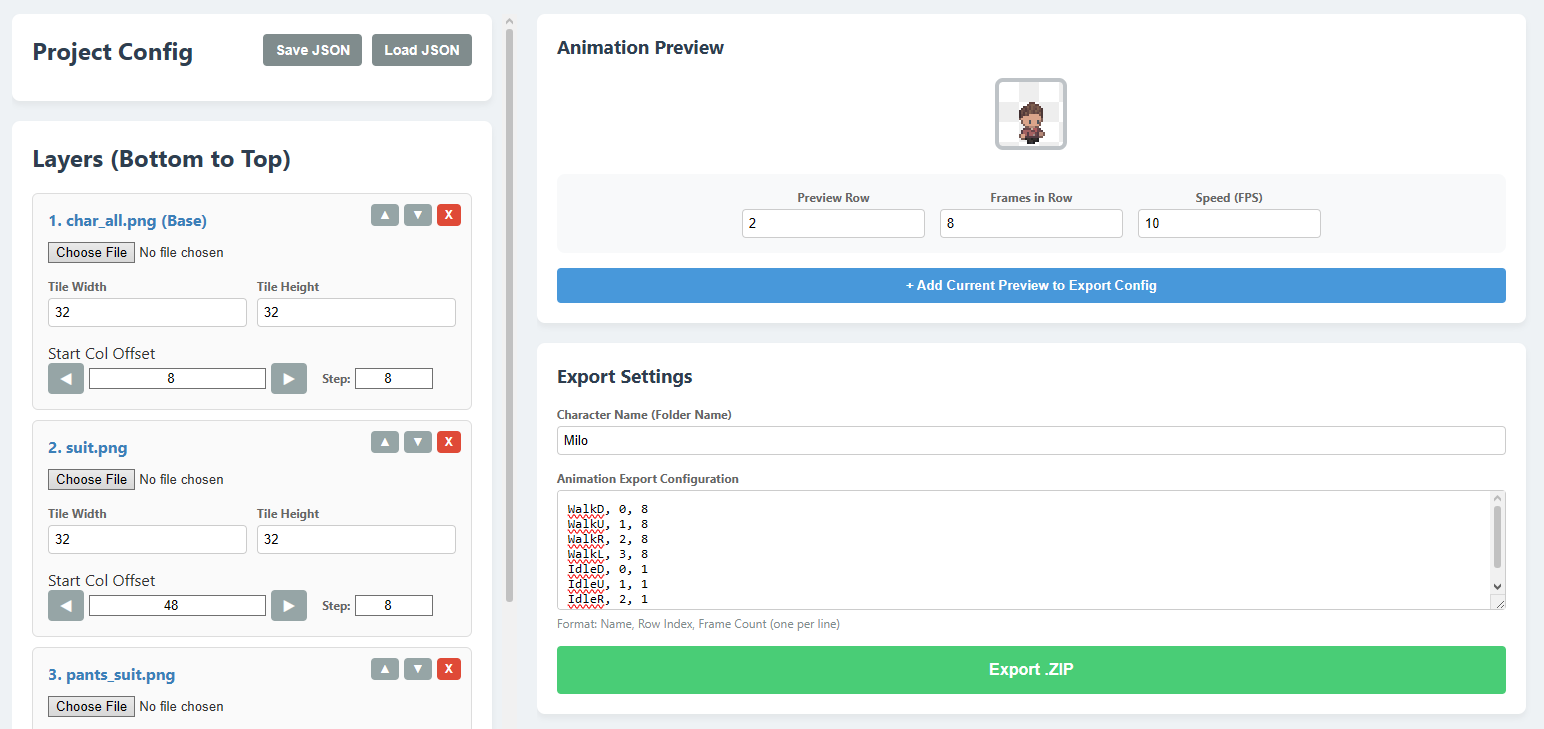Click the 'IdleD, 0, 1' config line
The width and height of the screenshot is (1544, 729).
[608, 569]
